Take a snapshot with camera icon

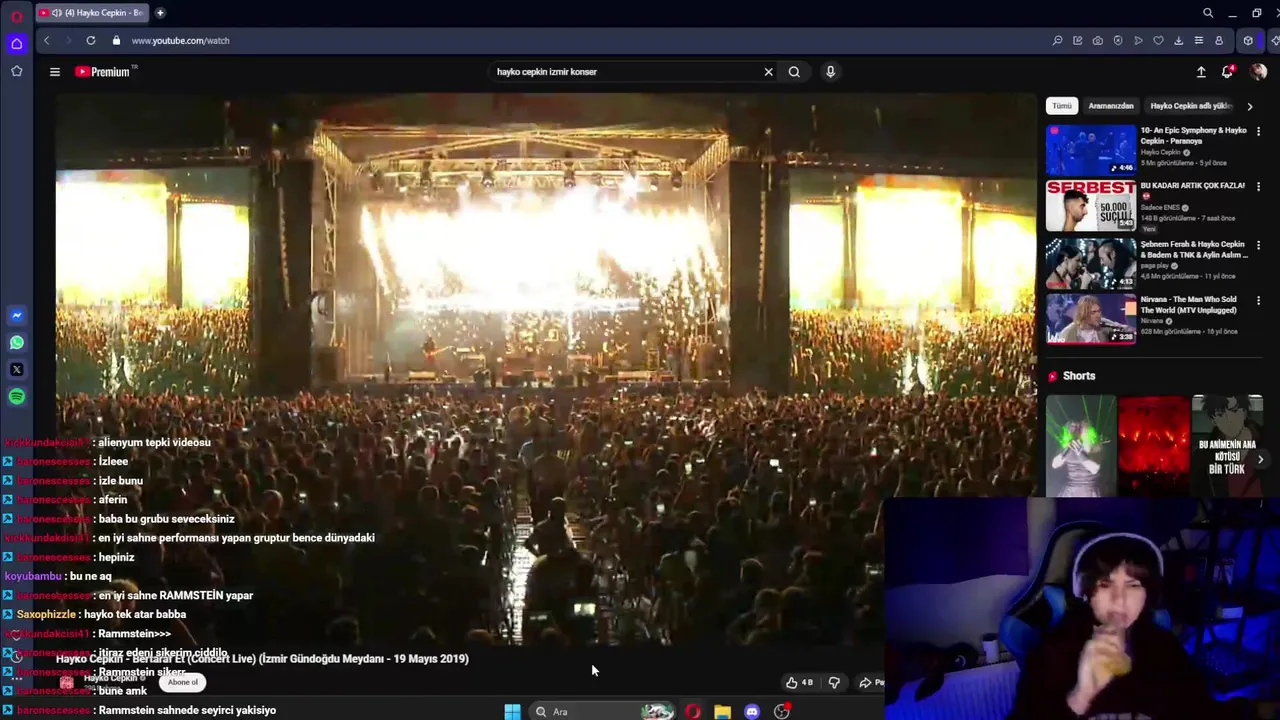pos(1098,40)
